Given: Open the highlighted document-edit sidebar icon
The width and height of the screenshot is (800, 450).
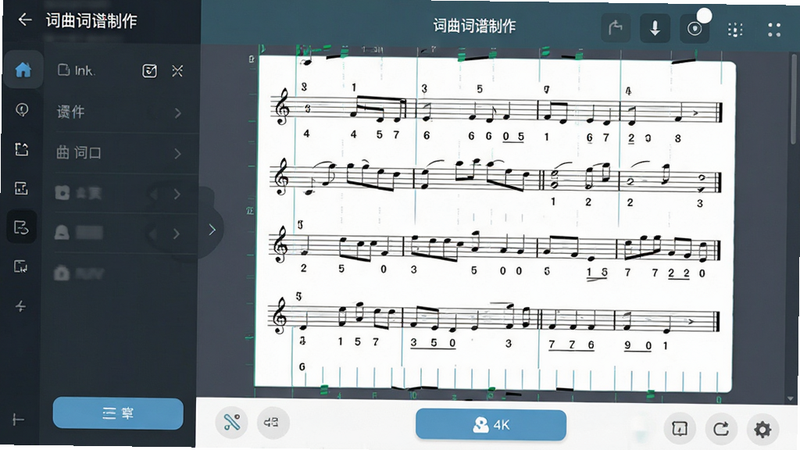Looking at the screenshot, I should pos(21,227).
